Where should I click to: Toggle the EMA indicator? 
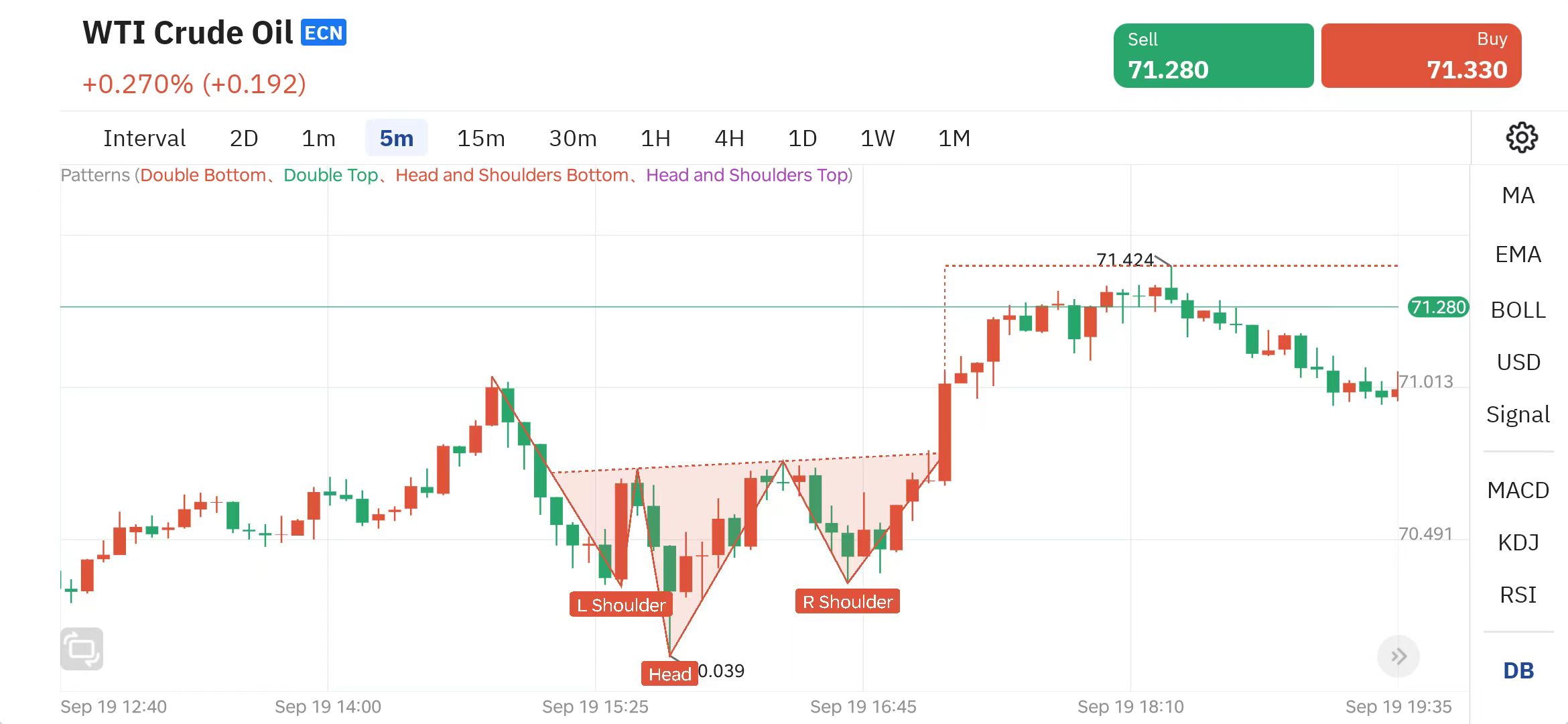coord(1518,255)
